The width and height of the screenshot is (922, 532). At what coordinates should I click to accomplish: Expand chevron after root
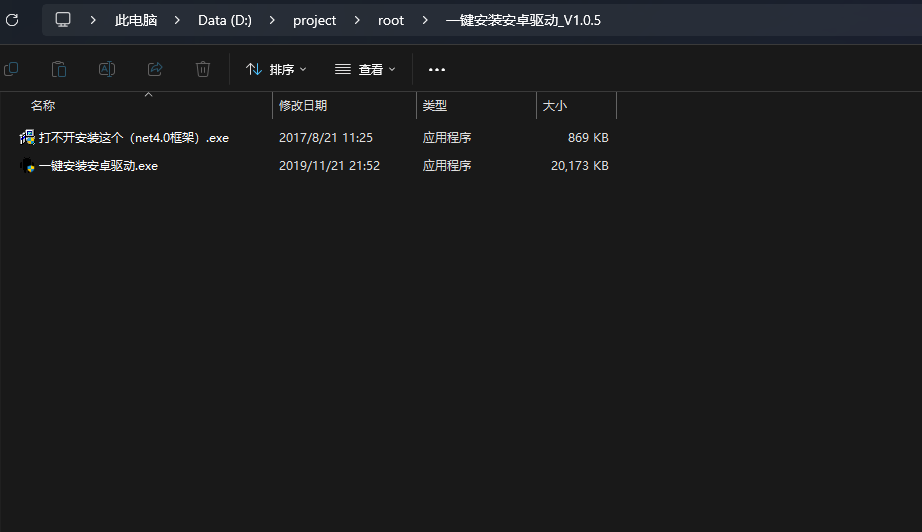[425, 20]
